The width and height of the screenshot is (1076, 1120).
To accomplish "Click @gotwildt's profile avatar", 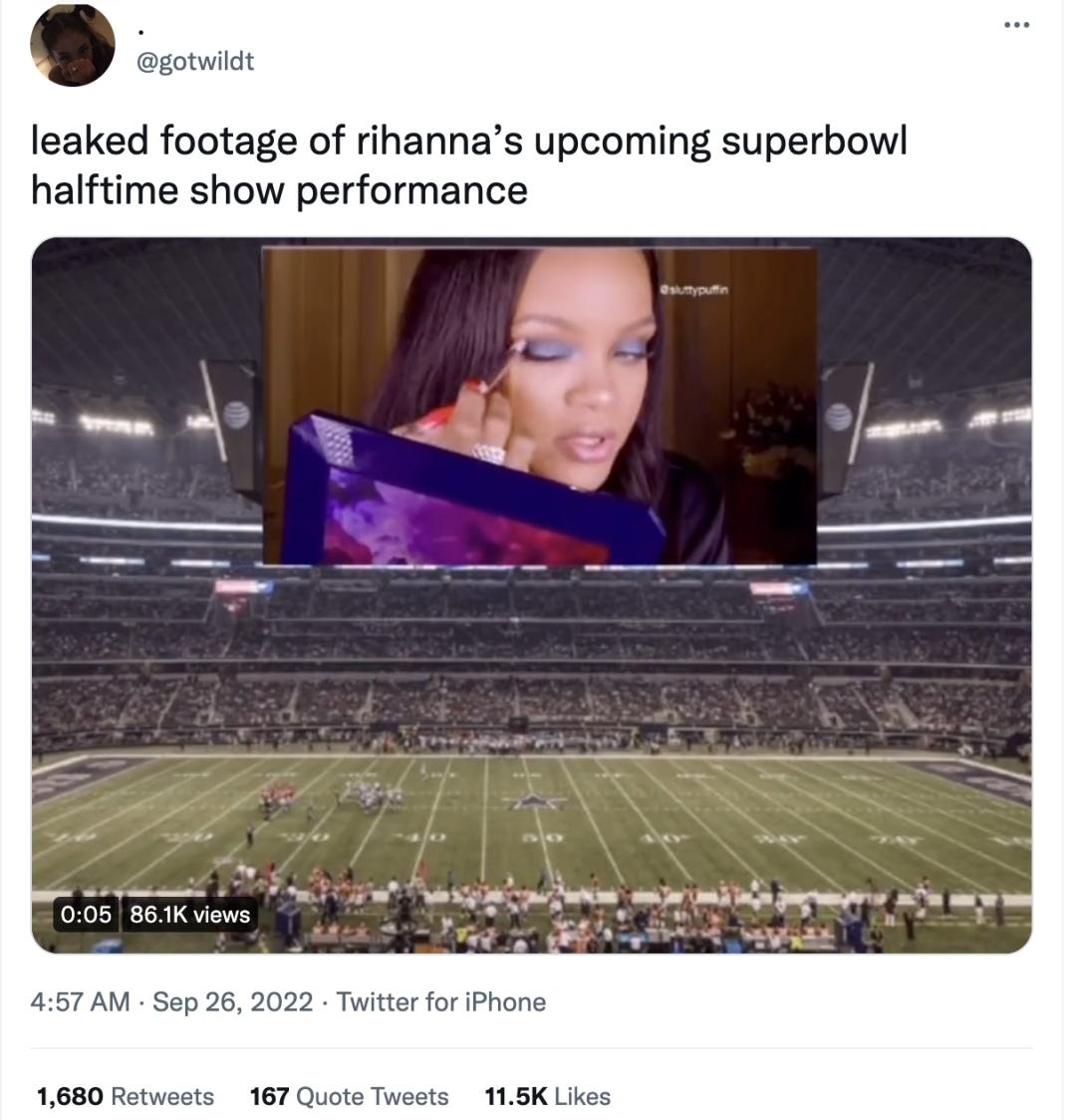I will (73, 40).
